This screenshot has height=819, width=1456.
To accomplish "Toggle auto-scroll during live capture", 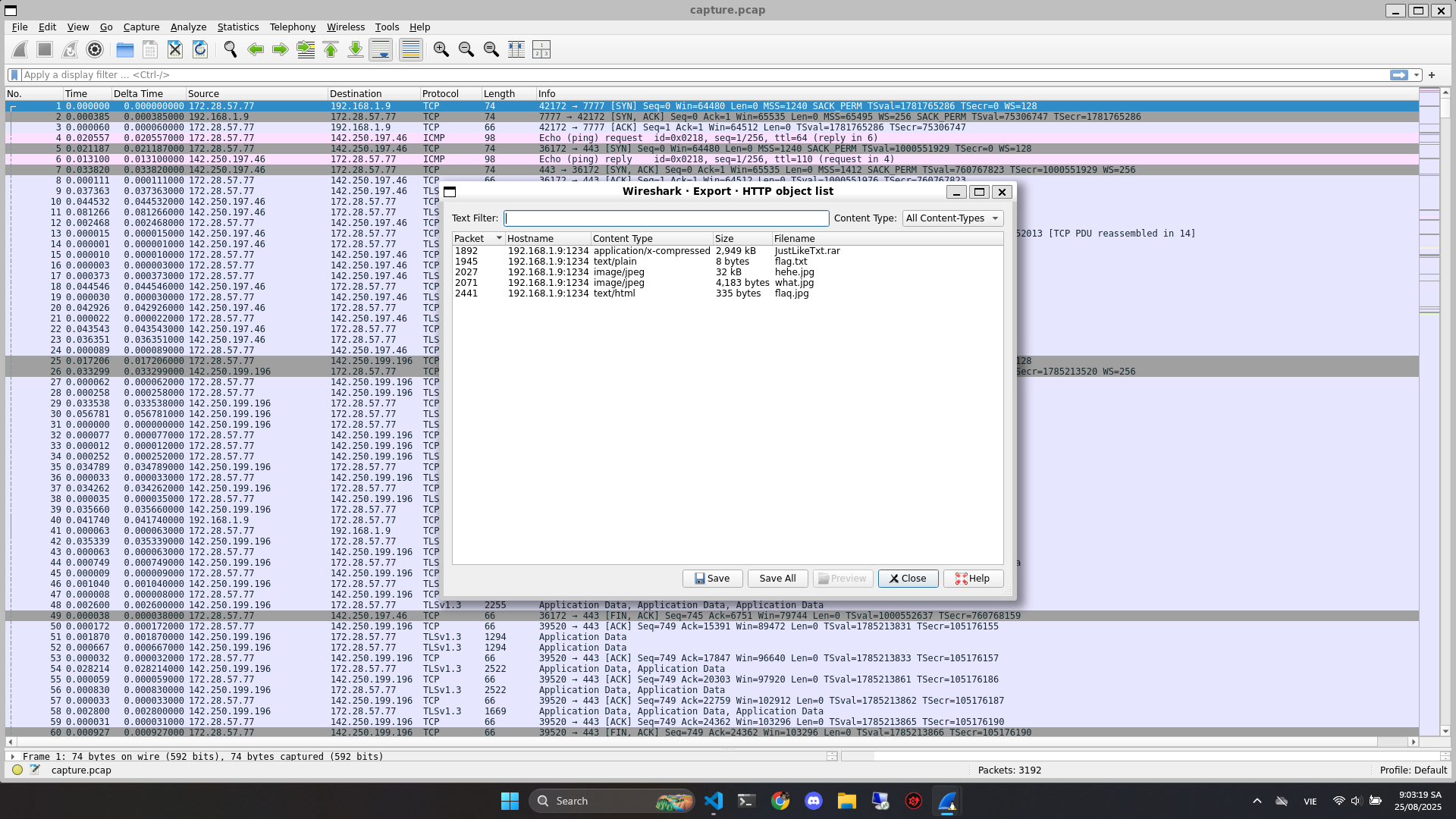I will [381, 50].
